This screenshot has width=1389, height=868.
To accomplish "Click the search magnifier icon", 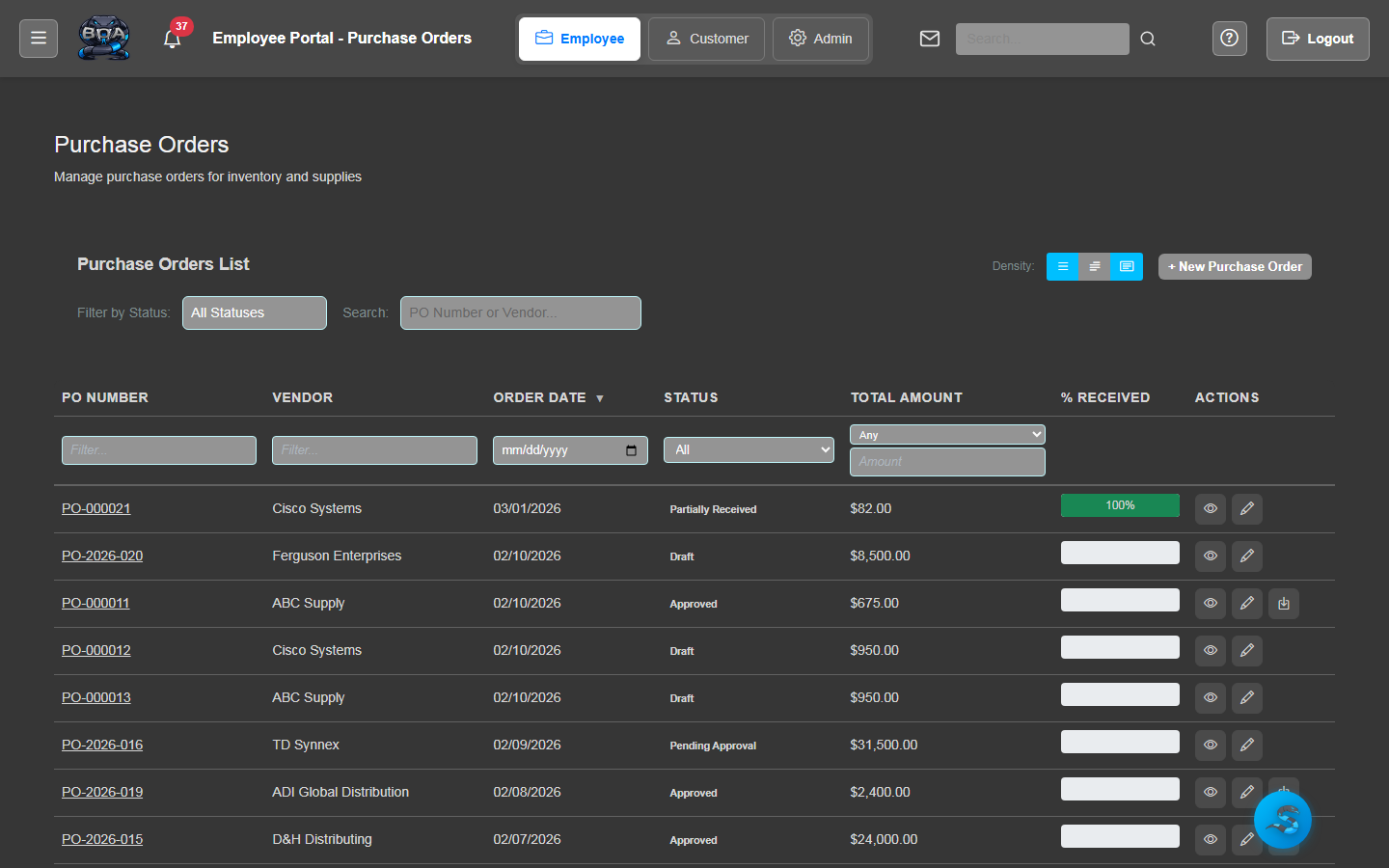I will coord(1148,39).
